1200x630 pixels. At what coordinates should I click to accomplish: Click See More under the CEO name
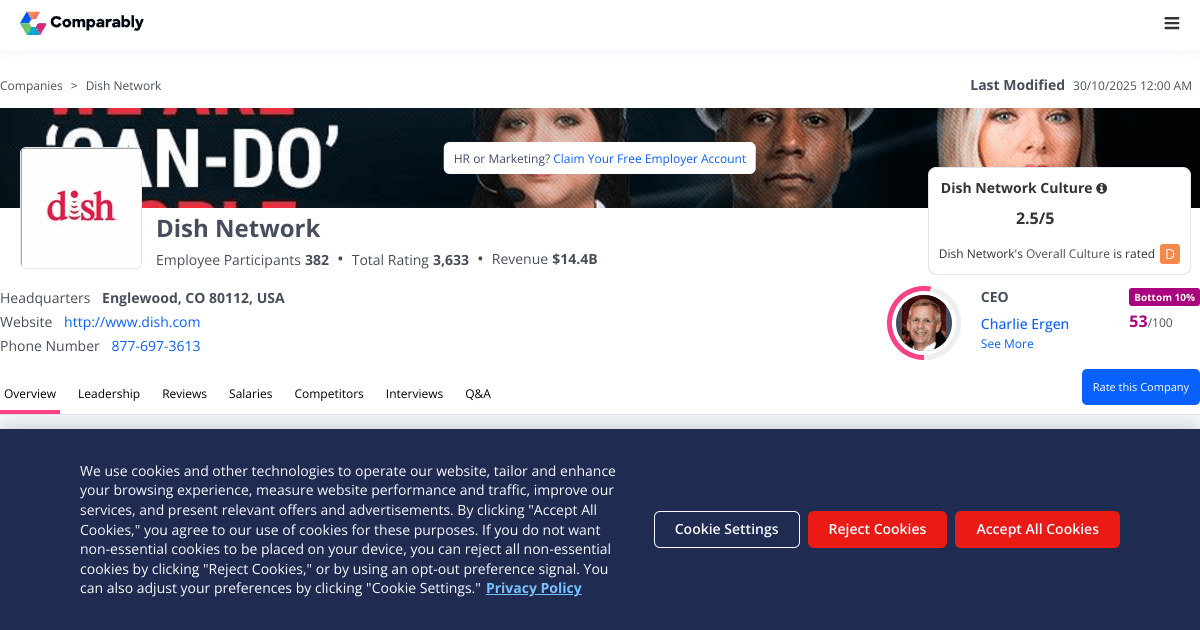[x=1007, y=344]
